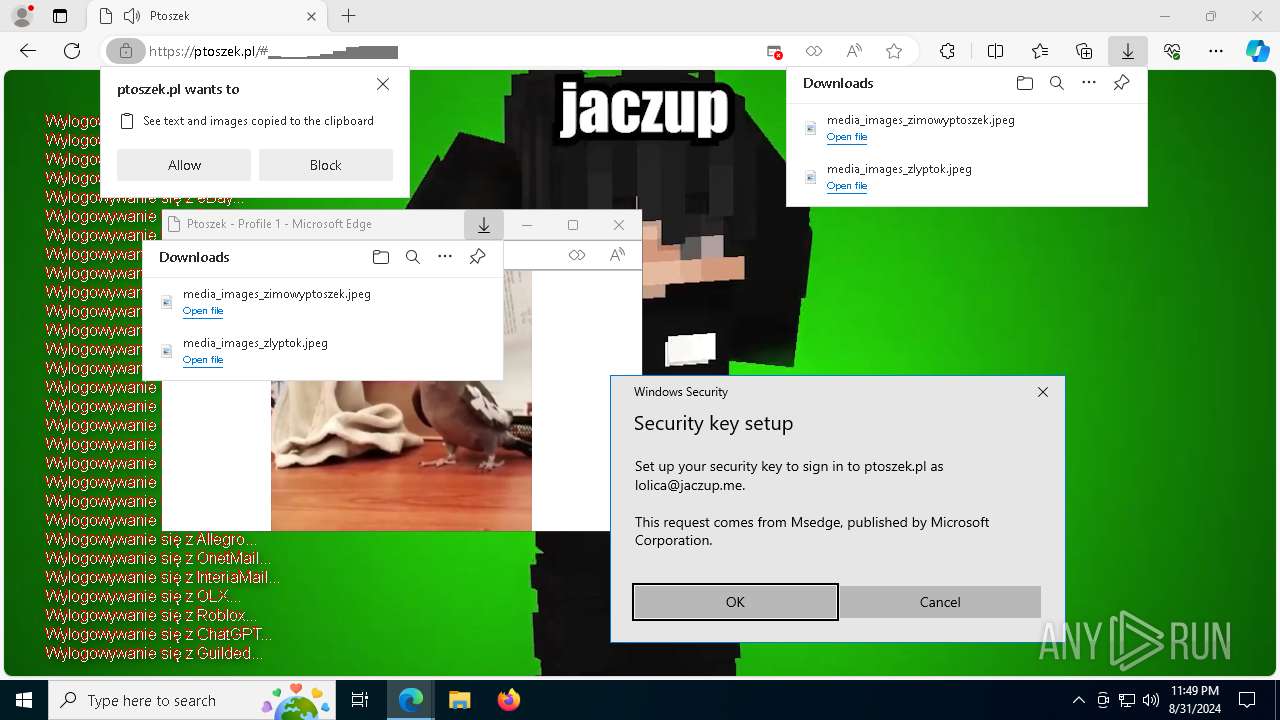
Task: Open the notification center icon
Action: point(1247,700)
